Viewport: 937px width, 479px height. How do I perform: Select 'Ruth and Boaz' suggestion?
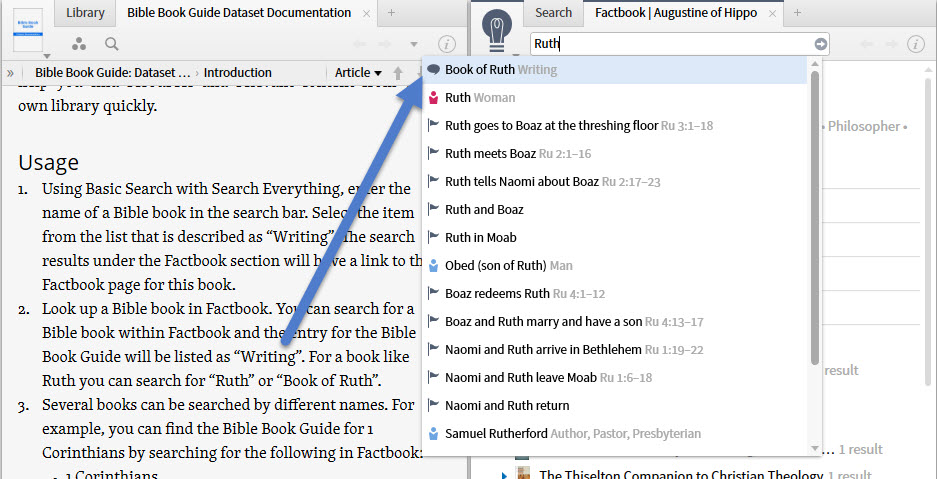point(616,210)
